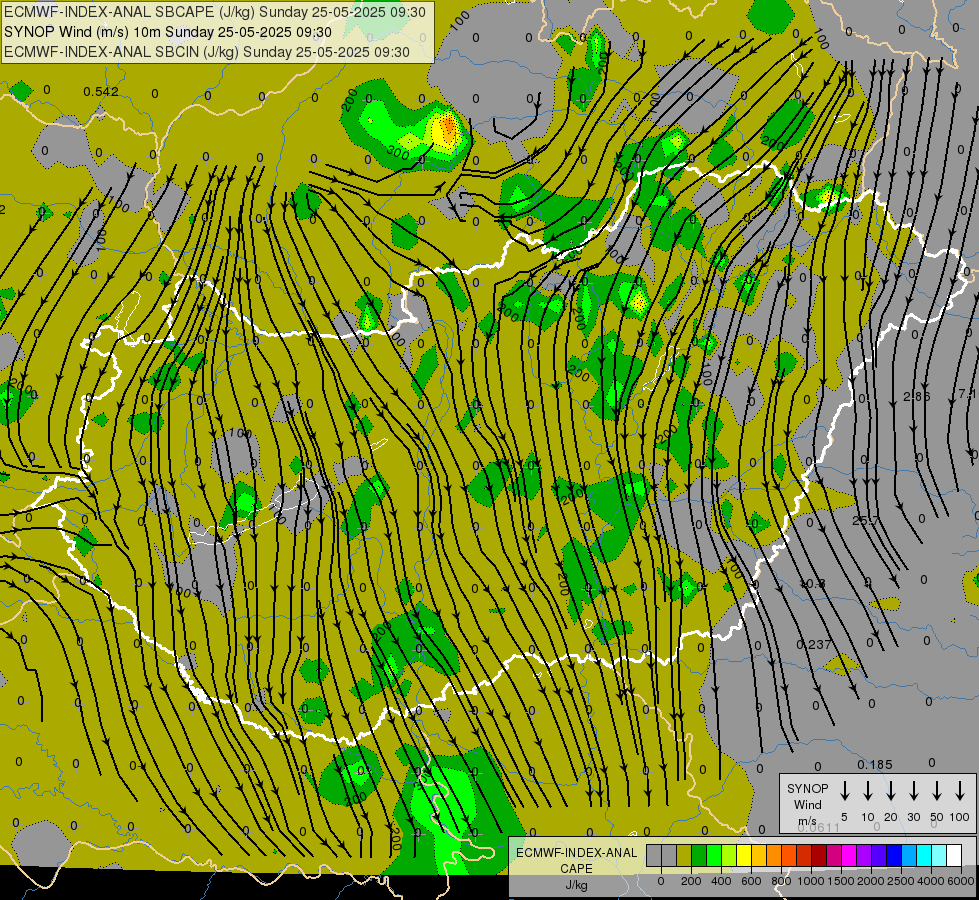
Task: Pick the pure yellow CAPE scale swatch
Action: 744,856
